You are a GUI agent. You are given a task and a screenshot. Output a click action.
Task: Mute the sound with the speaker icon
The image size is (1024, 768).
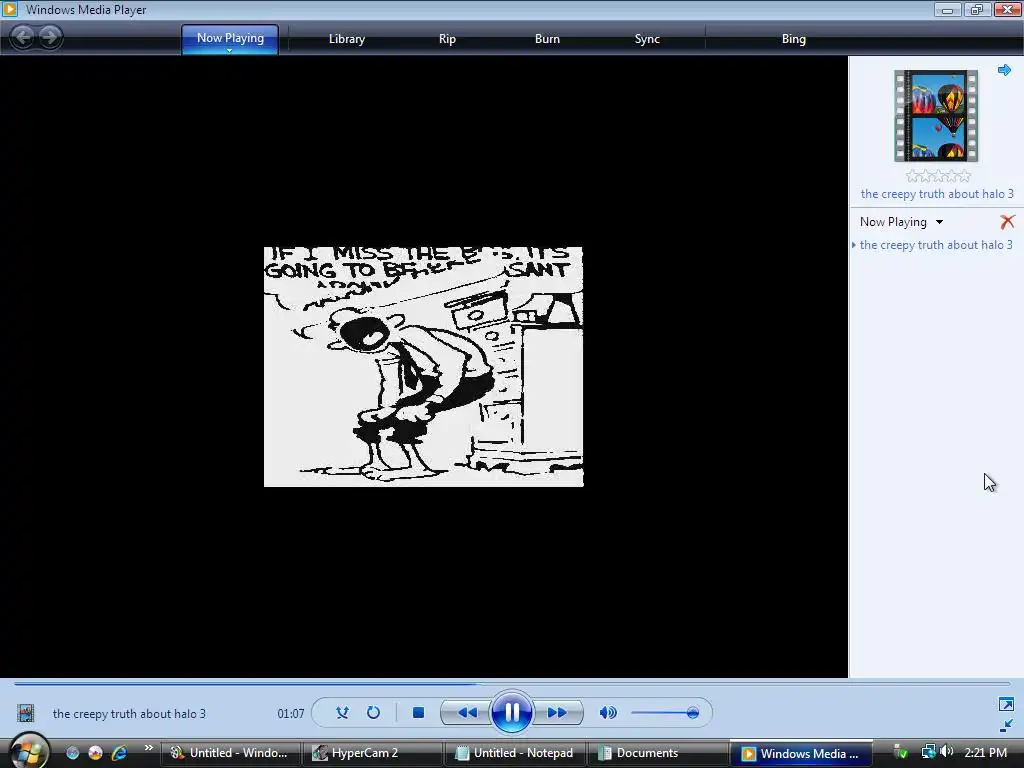607,712
